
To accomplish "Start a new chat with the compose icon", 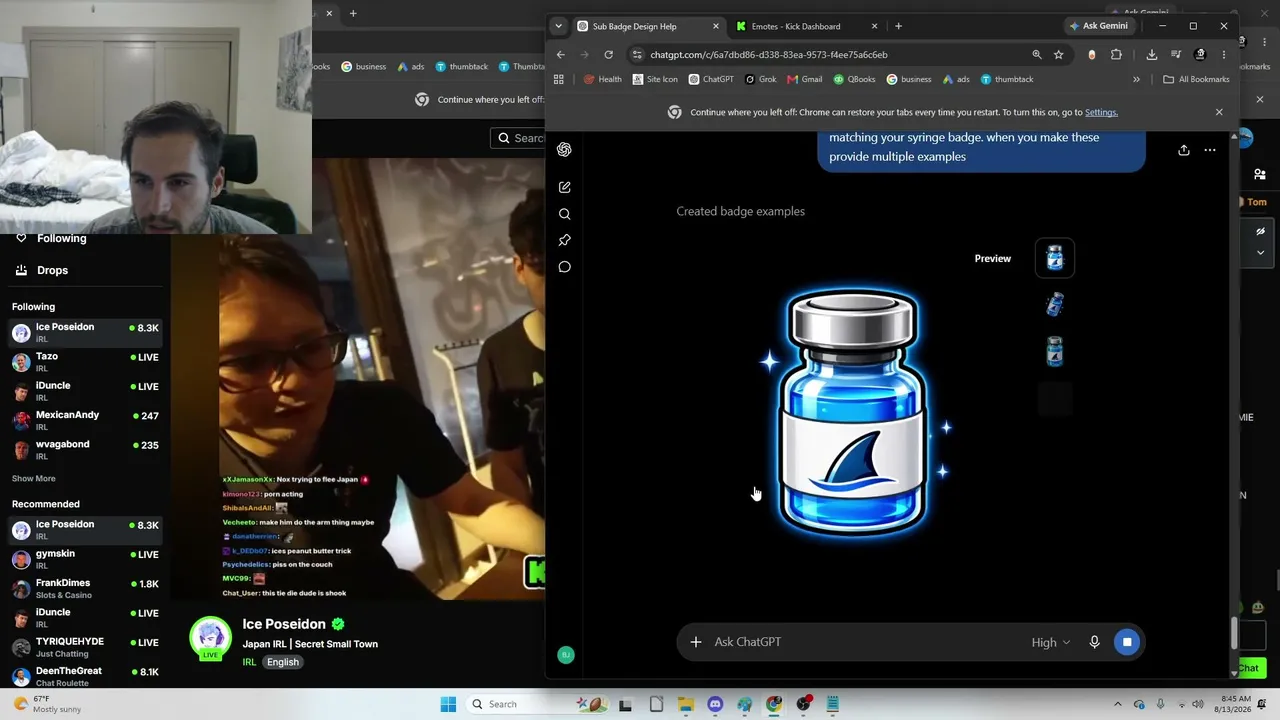I will click(x=564, y=187).
